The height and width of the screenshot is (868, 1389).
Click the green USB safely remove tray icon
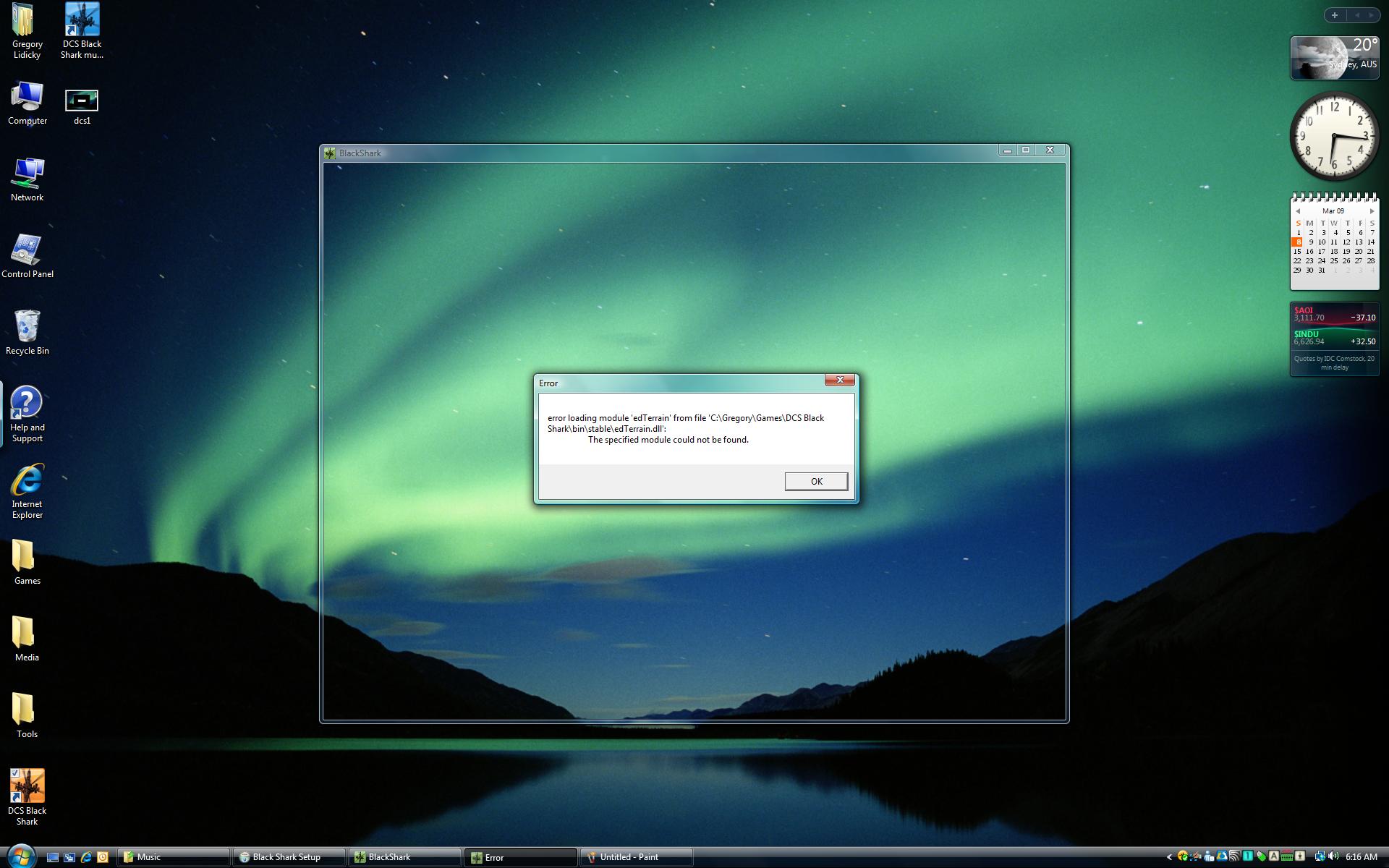[1261, 856]
